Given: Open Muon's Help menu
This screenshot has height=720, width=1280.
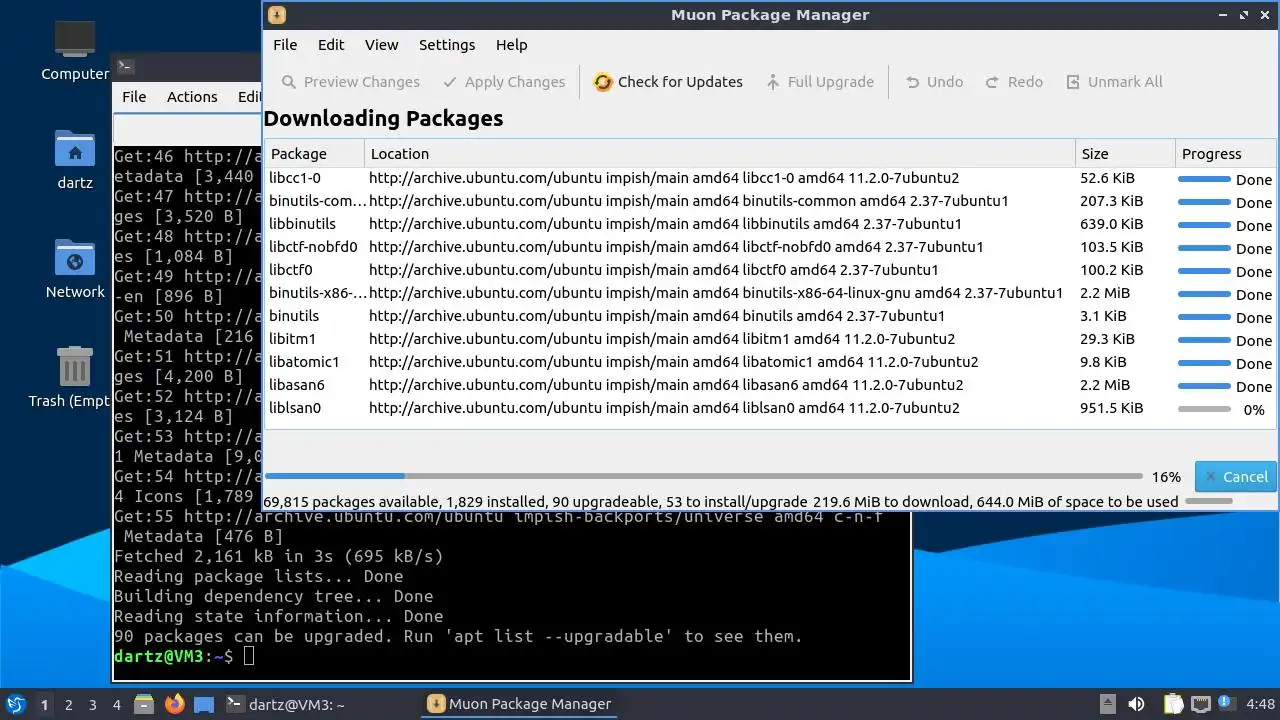Looking at the screenshot, I should [511, 45].
